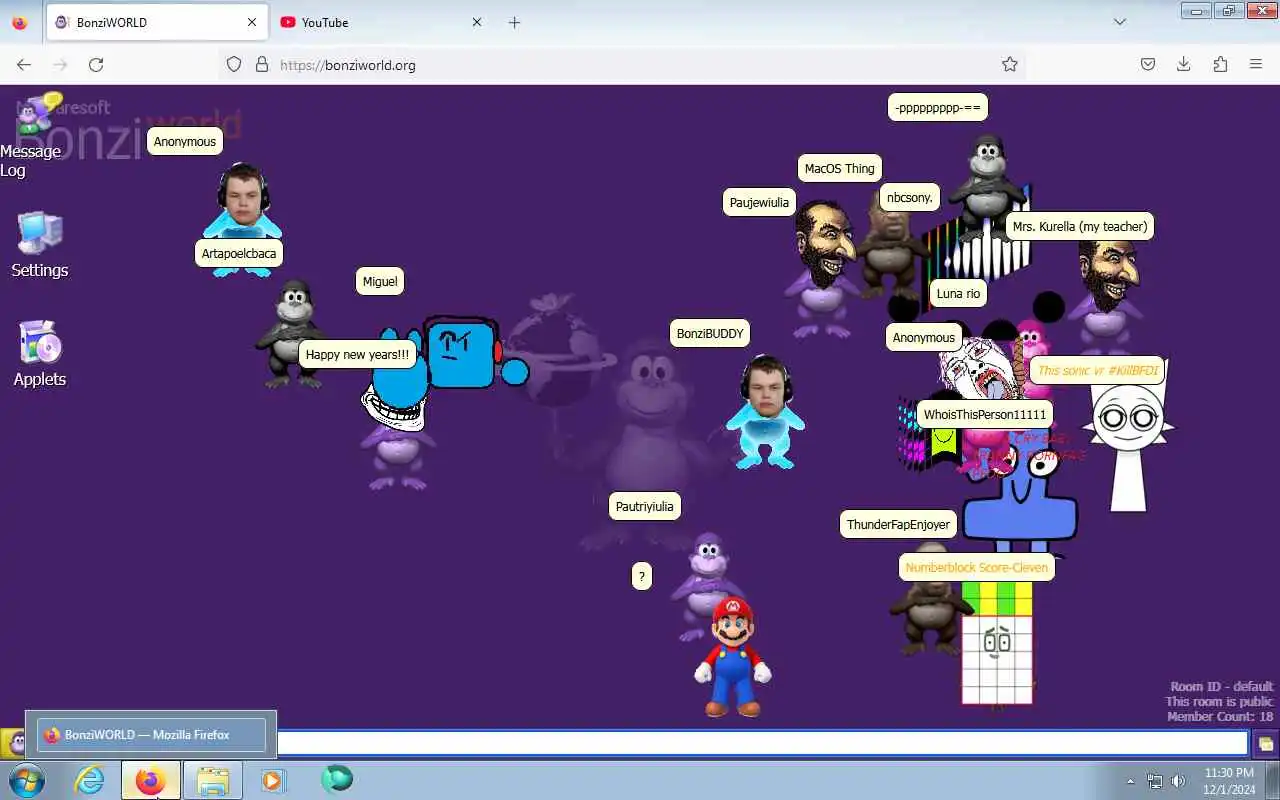Open the Settings computer icon
Screen dimensions: 1280x800
tap(40, 233)
